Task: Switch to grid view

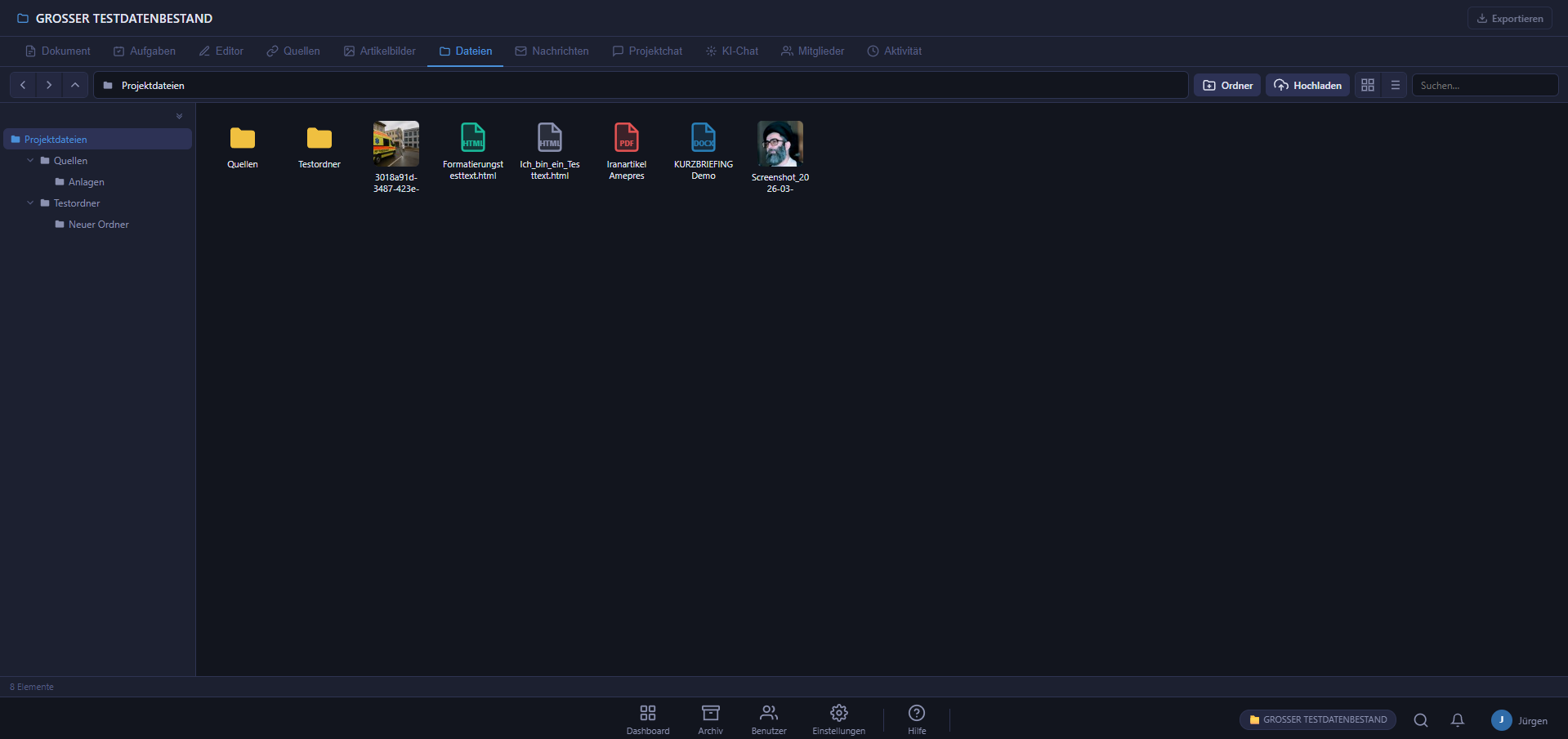Action: (x=1368, y=85)
